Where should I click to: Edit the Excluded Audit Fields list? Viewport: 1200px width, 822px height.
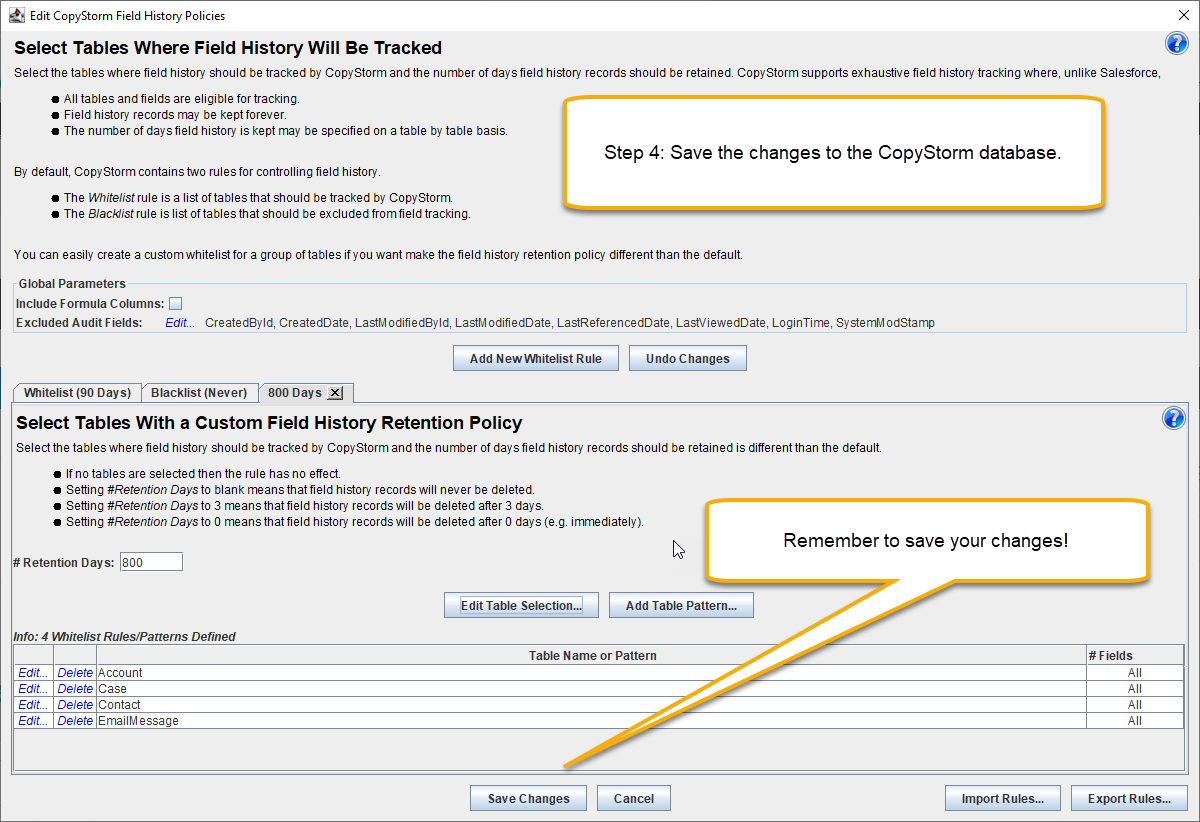point(180,323)
